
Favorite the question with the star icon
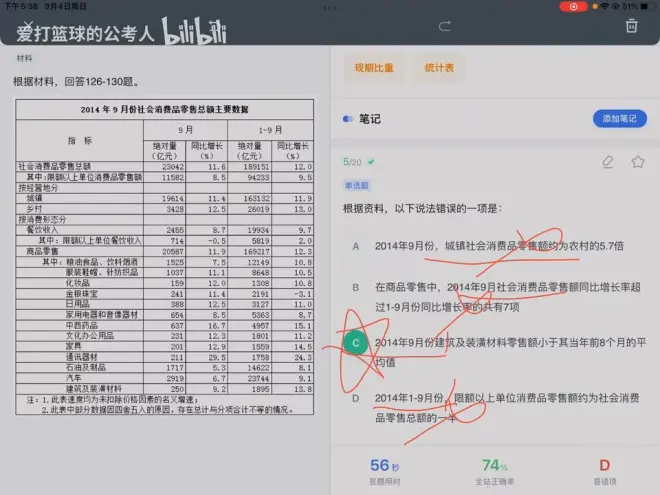638,161
